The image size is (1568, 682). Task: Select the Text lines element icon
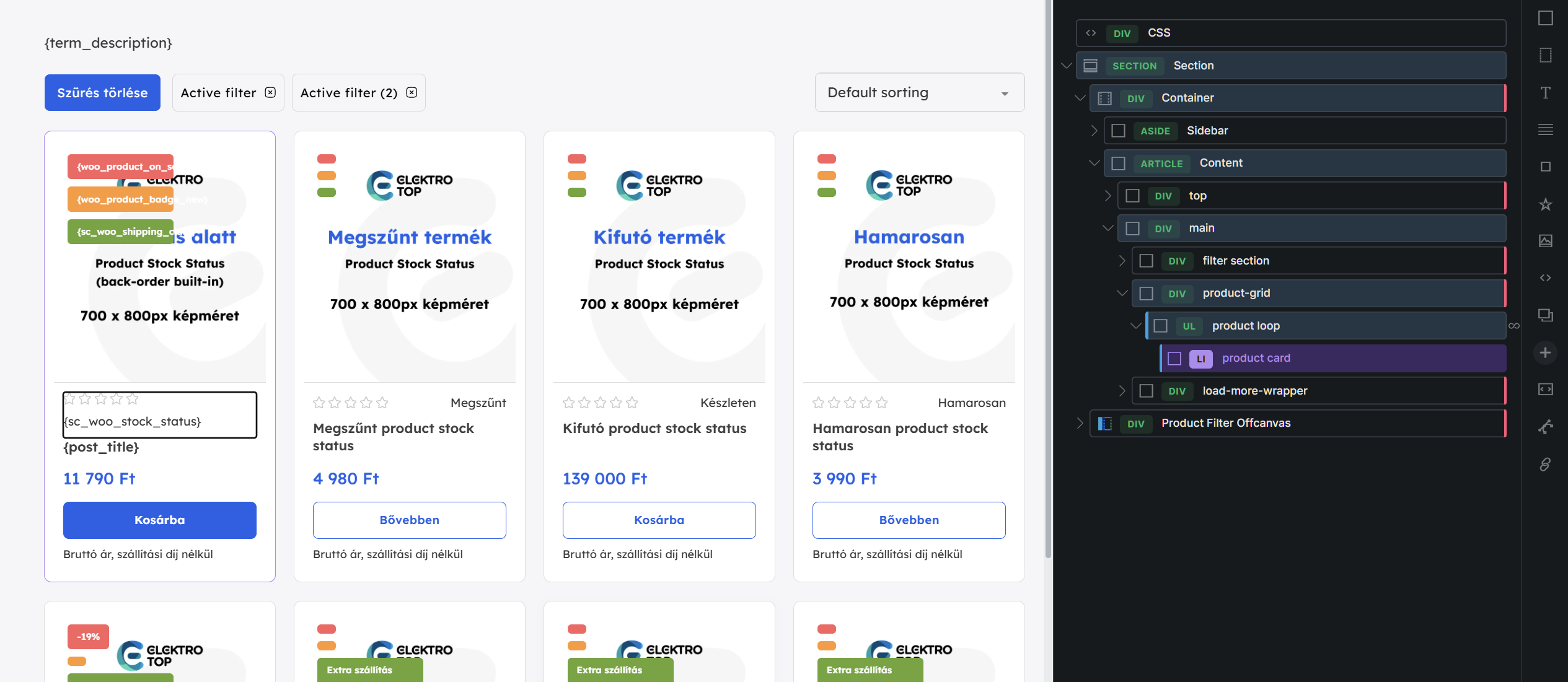pyautogui.click(x=1545, y=129)
